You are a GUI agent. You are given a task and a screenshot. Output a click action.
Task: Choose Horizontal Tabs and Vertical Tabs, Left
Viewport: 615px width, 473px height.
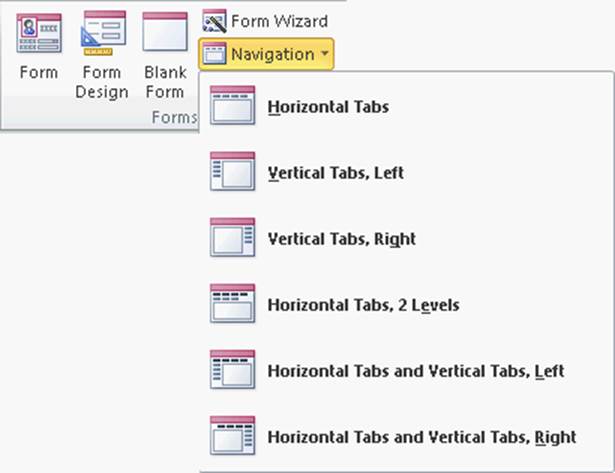pos(416,371)
